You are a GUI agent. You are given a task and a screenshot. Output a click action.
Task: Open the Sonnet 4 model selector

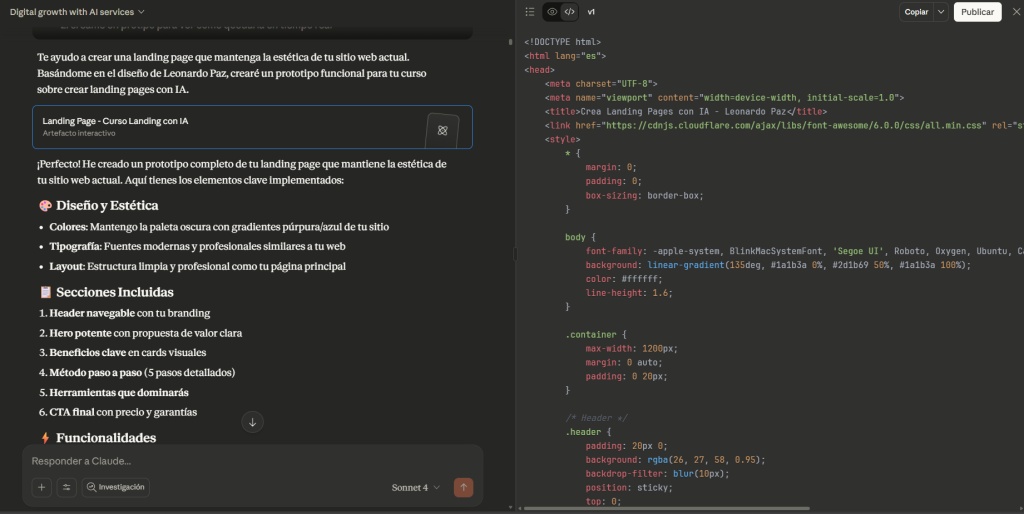point(415,487)
